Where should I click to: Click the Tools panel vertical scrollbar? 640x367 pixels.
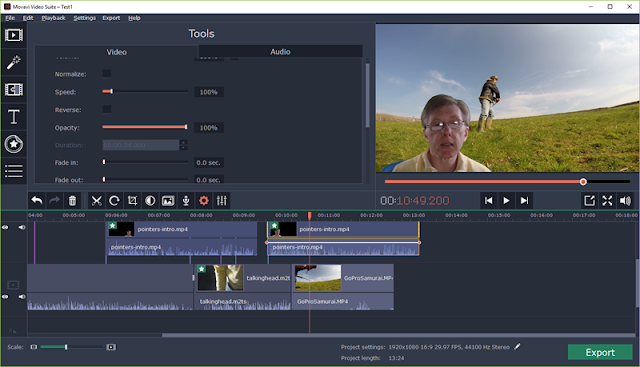pos(367,95)
